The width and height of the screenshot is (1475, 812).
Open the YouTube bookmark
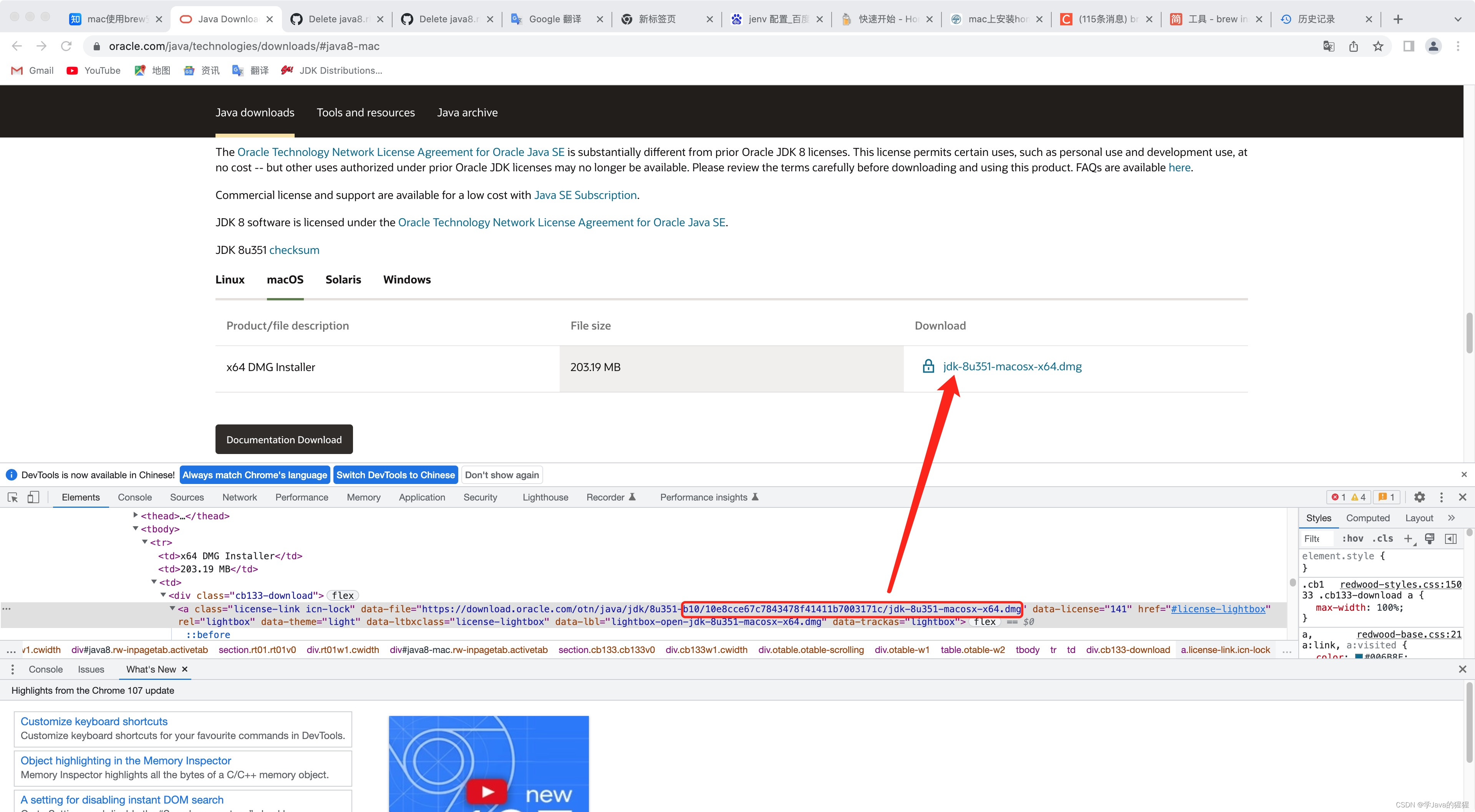coord(93,70)
